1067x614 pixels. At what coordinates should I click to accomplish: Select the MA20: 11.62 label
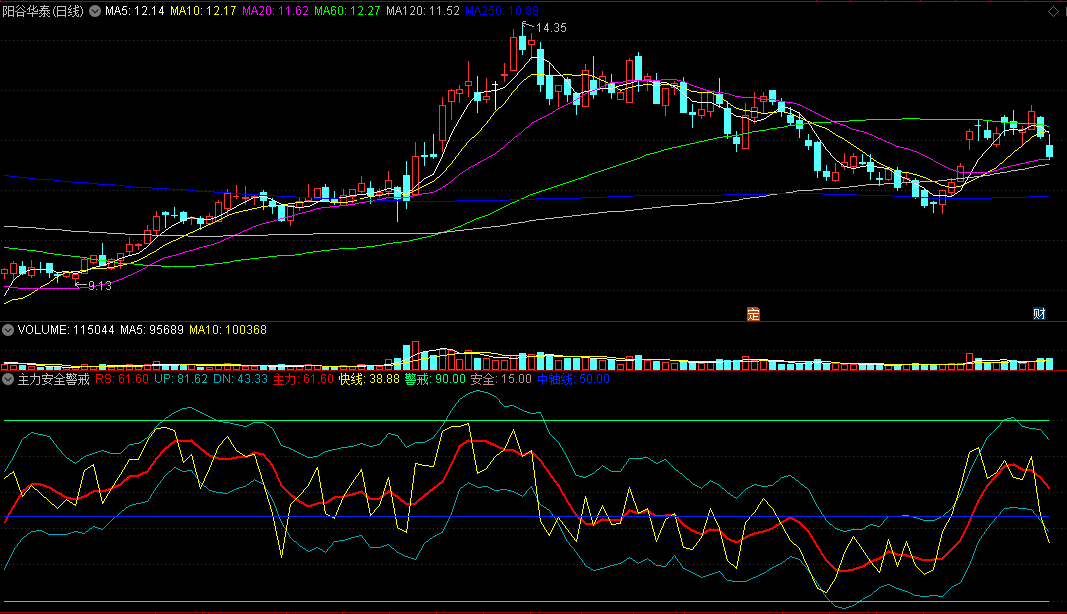point(275,11)
